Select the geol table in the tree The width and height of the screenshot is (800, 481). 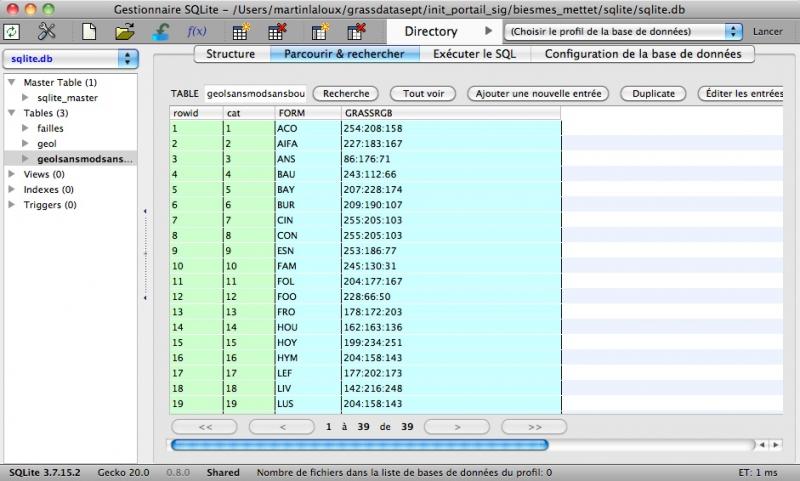[x=47, y=144]
